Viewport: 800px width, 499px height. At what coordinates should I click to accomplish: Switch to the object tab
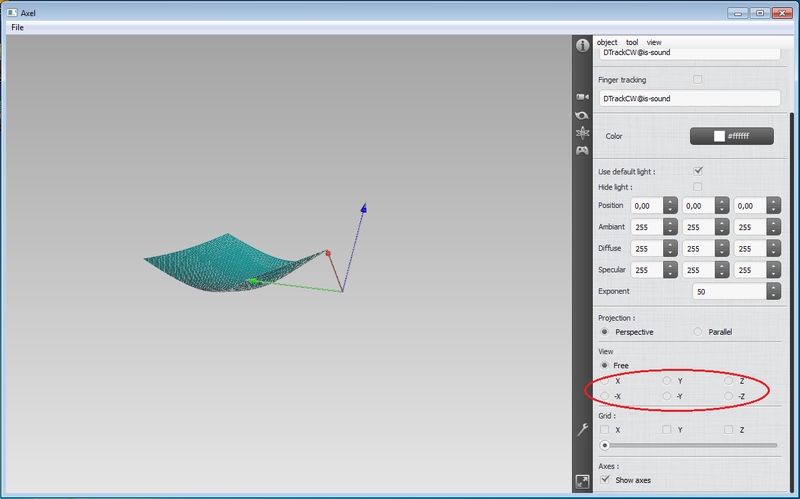point(607,42)
